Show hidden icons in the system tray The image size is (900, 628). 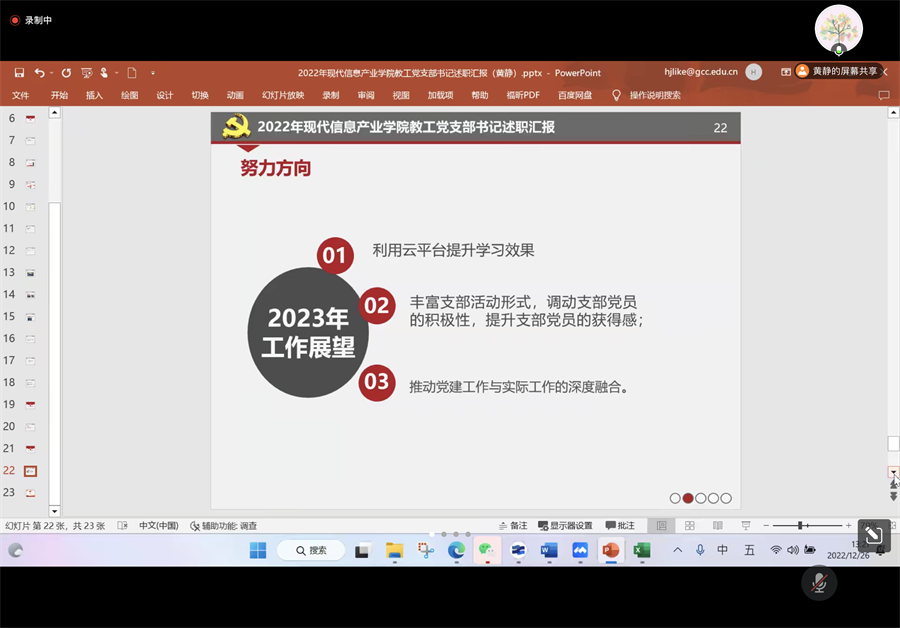pos(677,550)
